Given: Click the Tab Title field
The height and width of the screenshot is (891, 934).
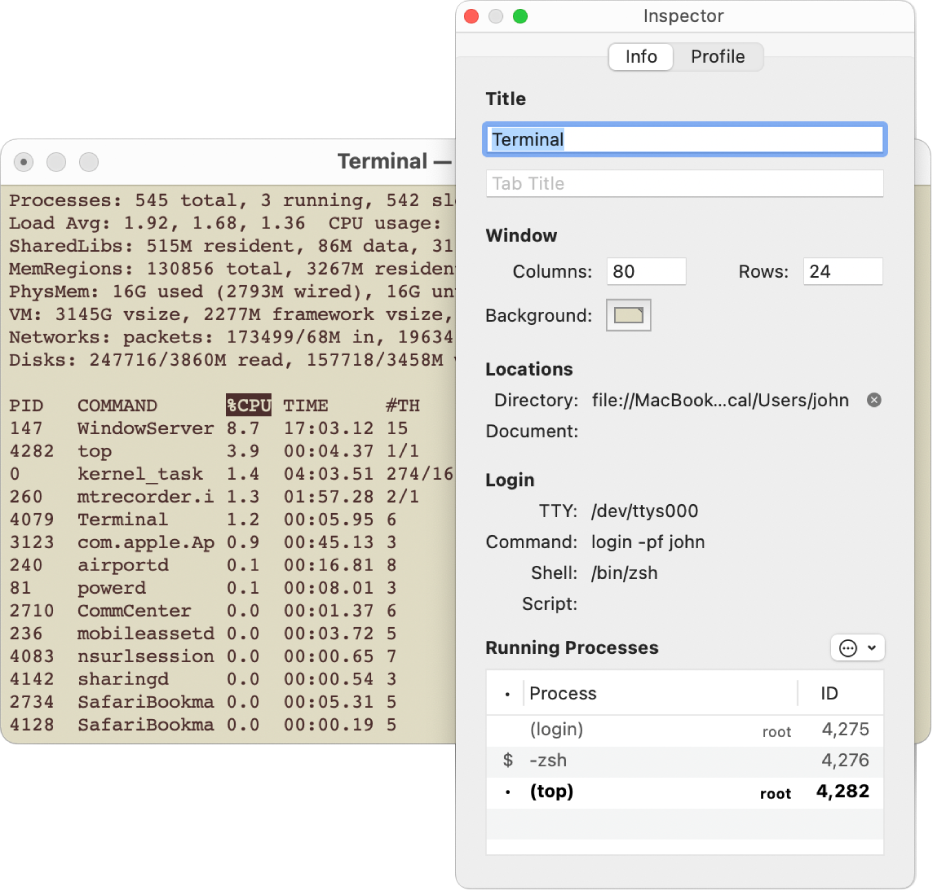Looking at the screenshot, I should 684,183.
